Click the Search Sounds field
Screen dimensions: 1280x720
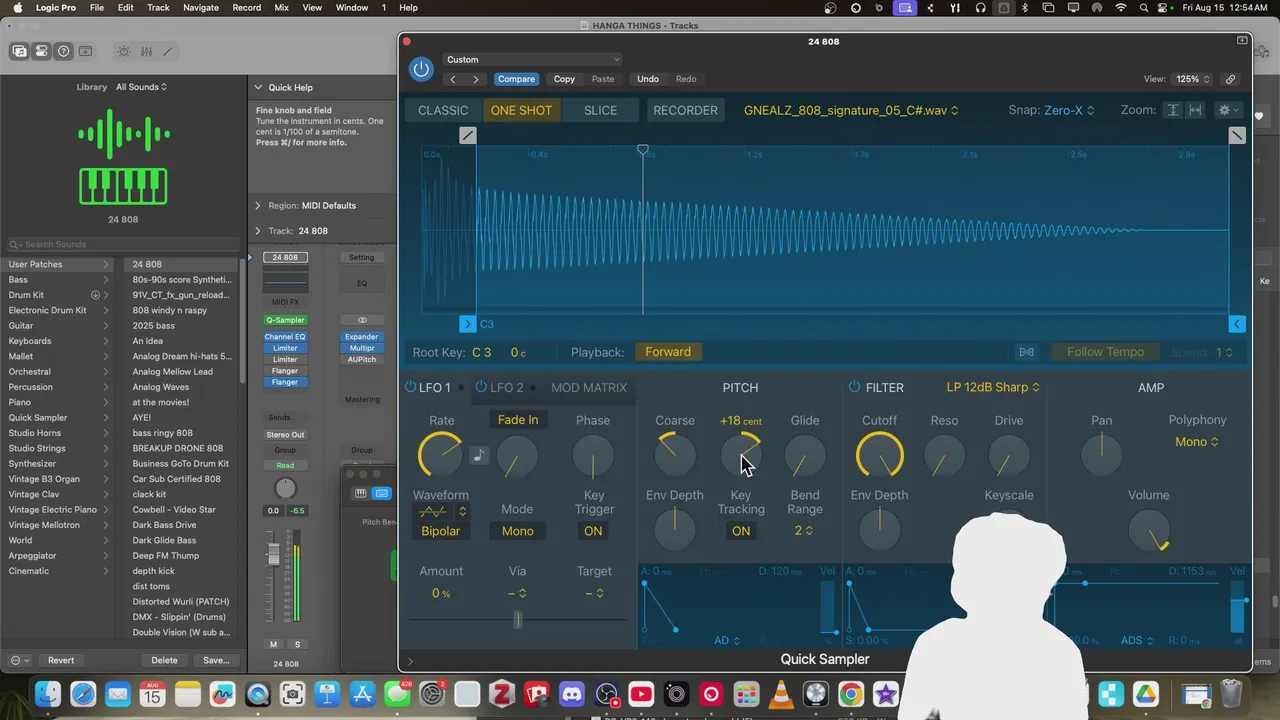[123, 244]
